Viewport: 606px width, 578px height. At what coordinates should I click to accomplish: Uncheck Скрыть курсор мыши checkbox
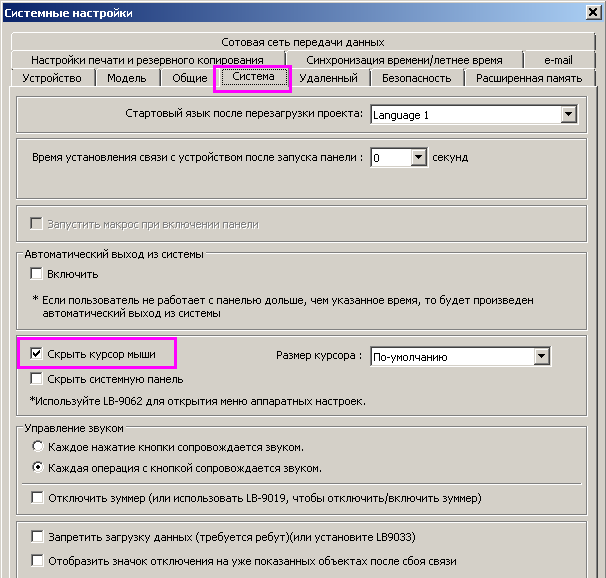[36, 353]
